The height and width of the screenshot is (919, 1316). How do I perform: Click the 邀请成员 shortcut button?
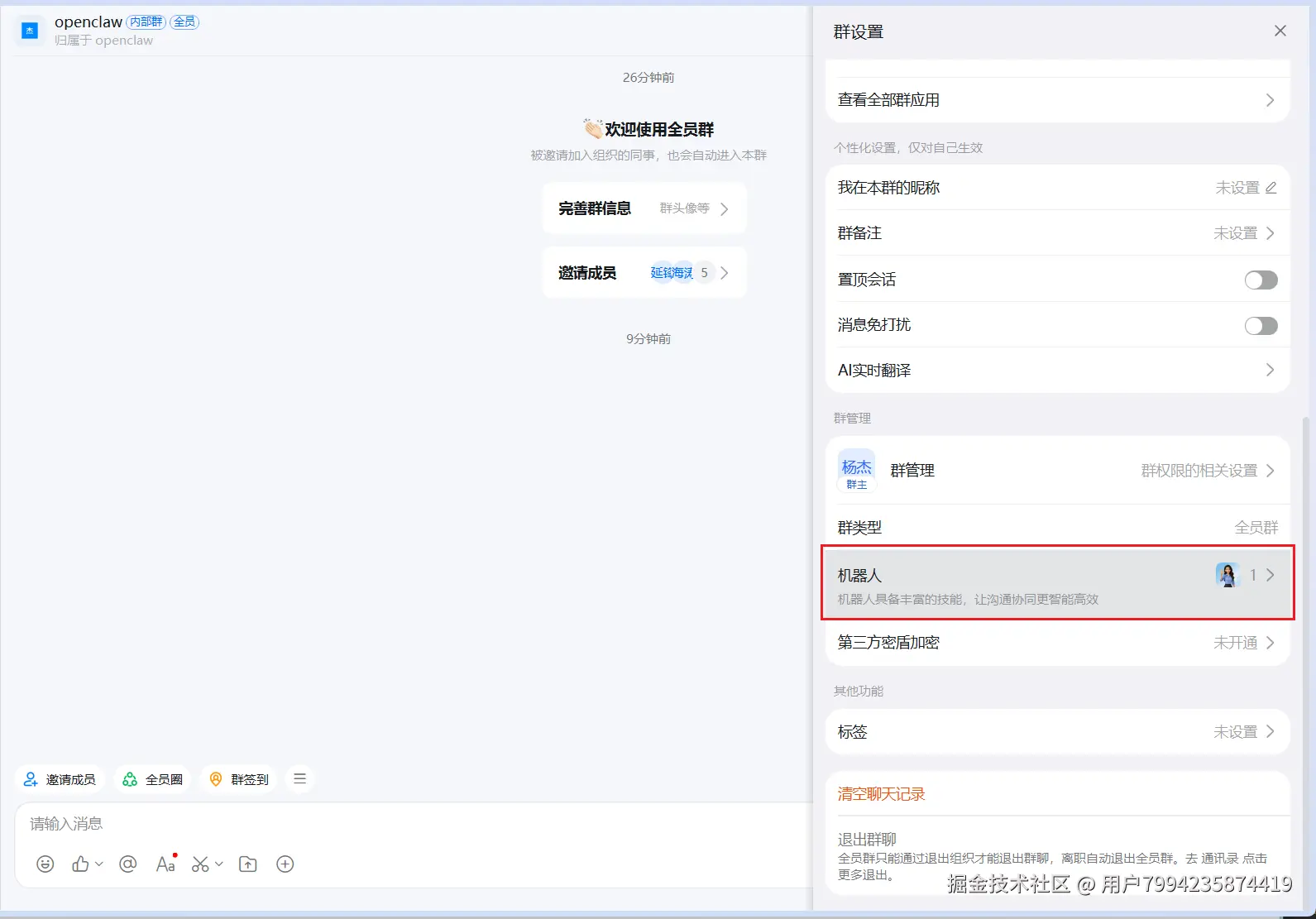coord(60,779)
